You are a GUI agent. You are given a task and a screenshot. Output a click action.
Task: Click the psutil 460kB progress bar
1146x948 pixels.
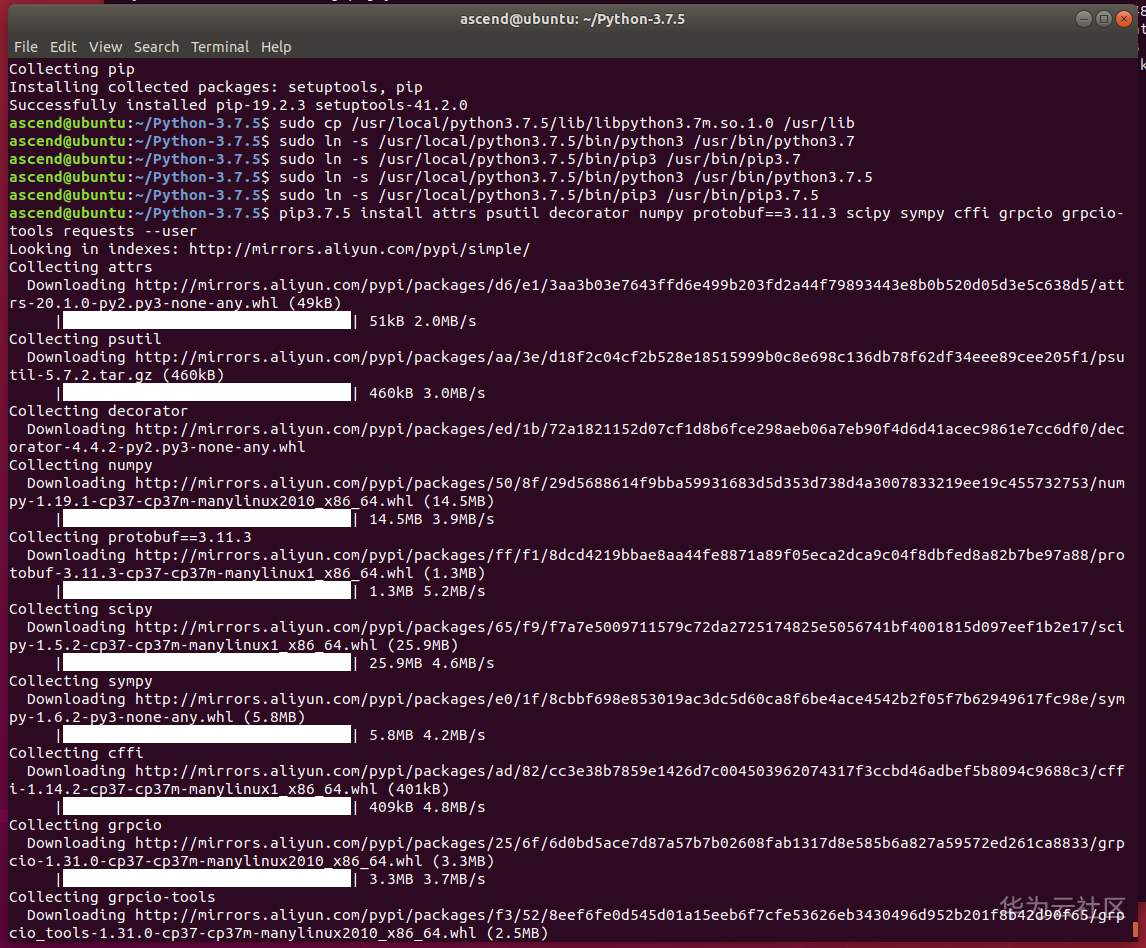207,393
